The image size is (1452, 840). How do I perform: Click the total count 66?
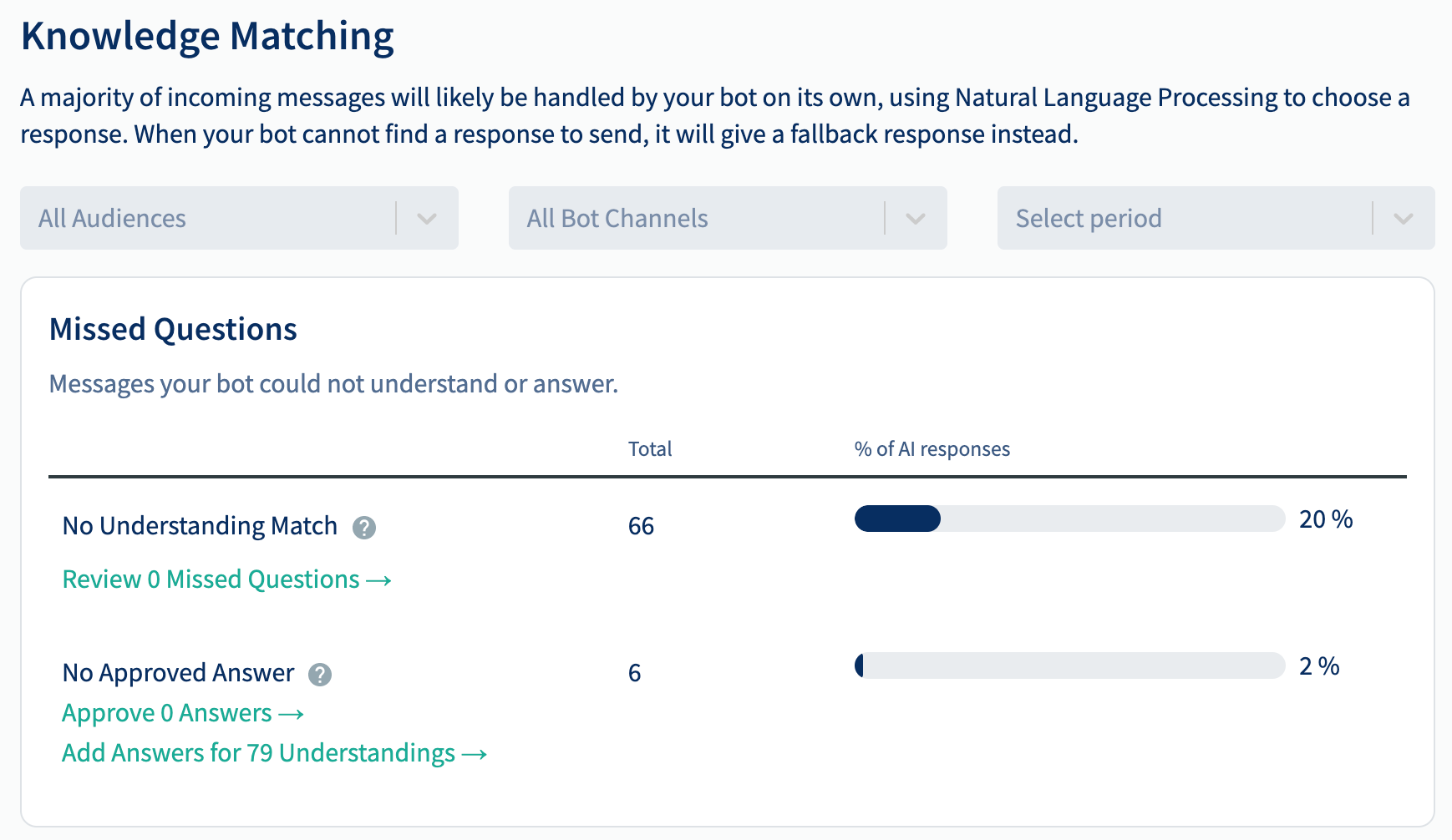(641, 526)
